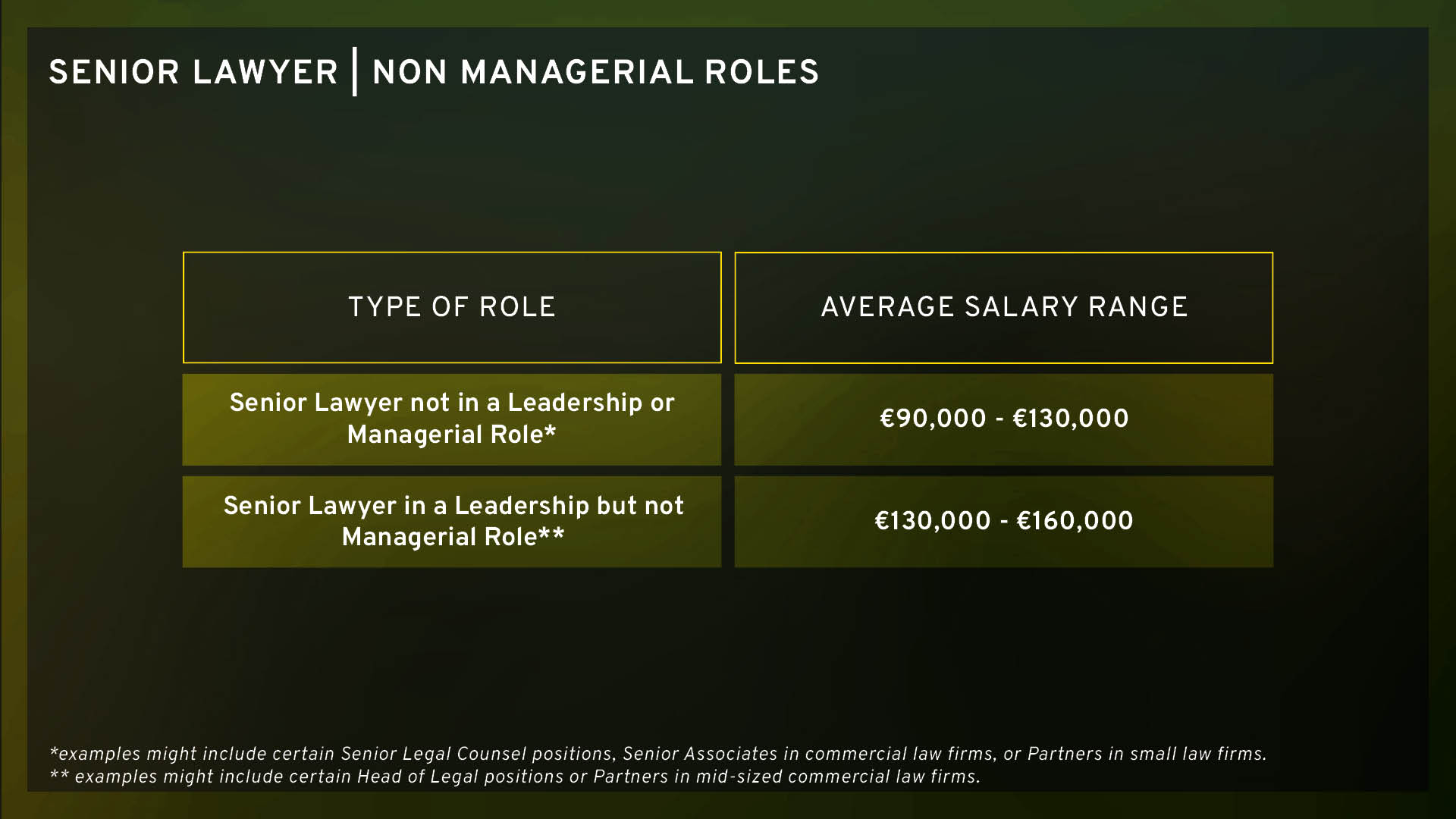Click the double-asterisk footnote about Head of Legal
Image resolution: width=1456 pixels, height=819 pixels.
pos(515,777)
